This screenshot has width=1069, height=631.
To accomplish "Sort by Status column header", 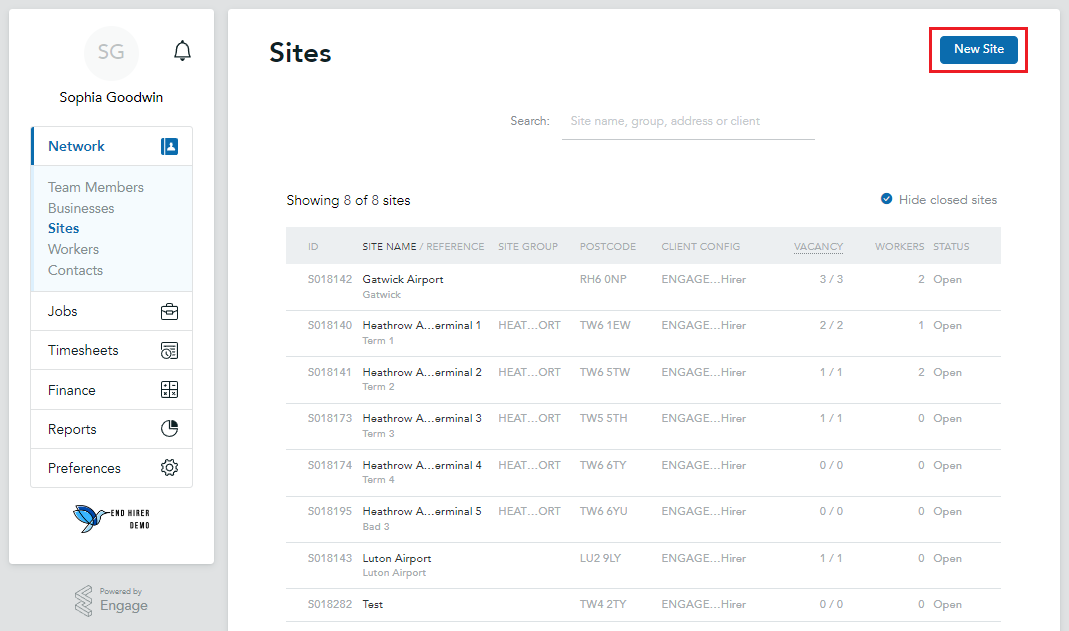I will [951, 247].
